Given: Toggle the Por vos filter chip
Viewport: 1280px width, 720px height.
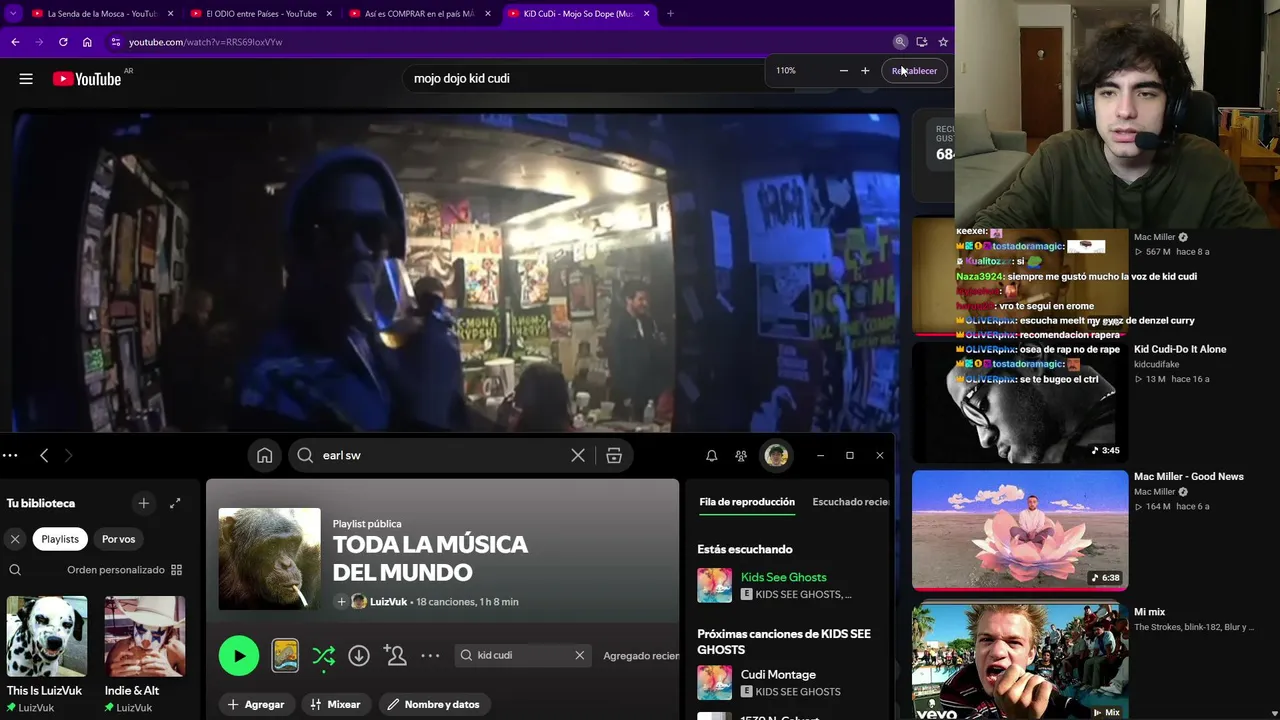Looking at the screenshot, I should point(118,539).
